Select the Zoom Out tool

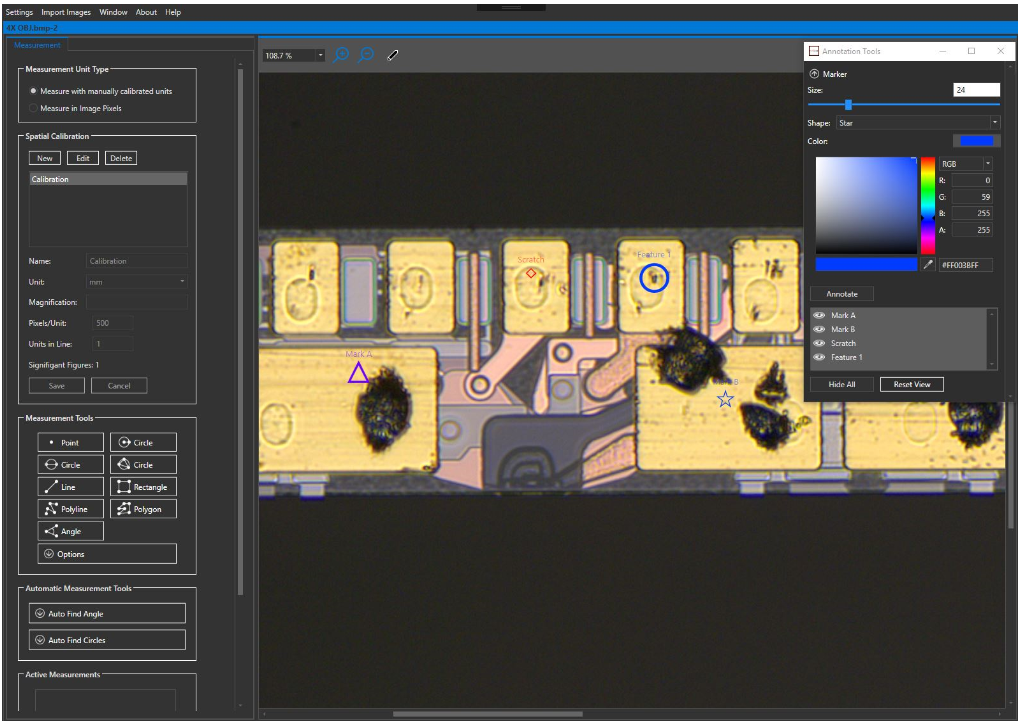[366, 55]
